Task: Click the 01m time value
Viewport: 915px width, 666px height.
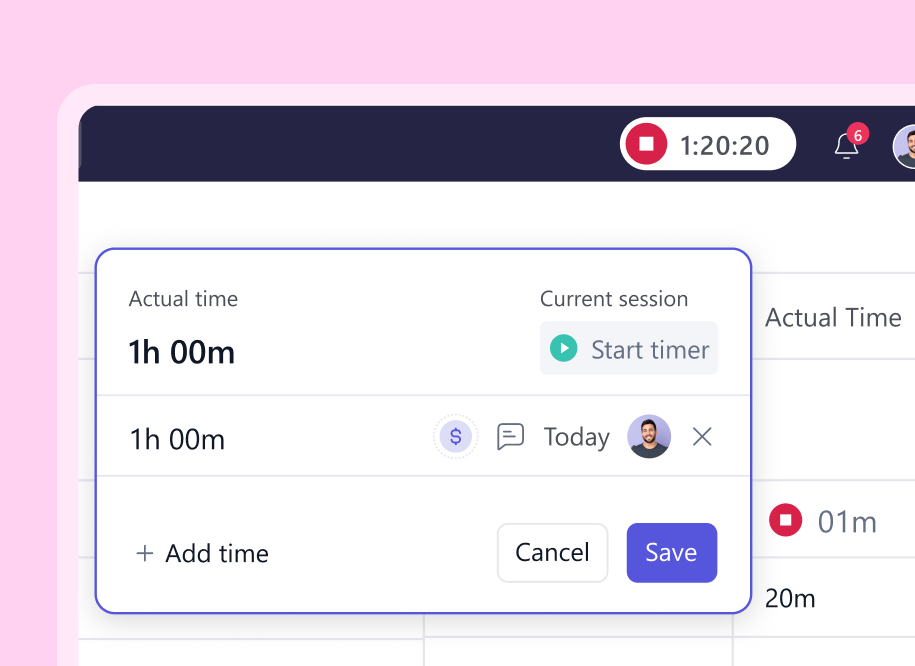Action: [x=847, y=521]
